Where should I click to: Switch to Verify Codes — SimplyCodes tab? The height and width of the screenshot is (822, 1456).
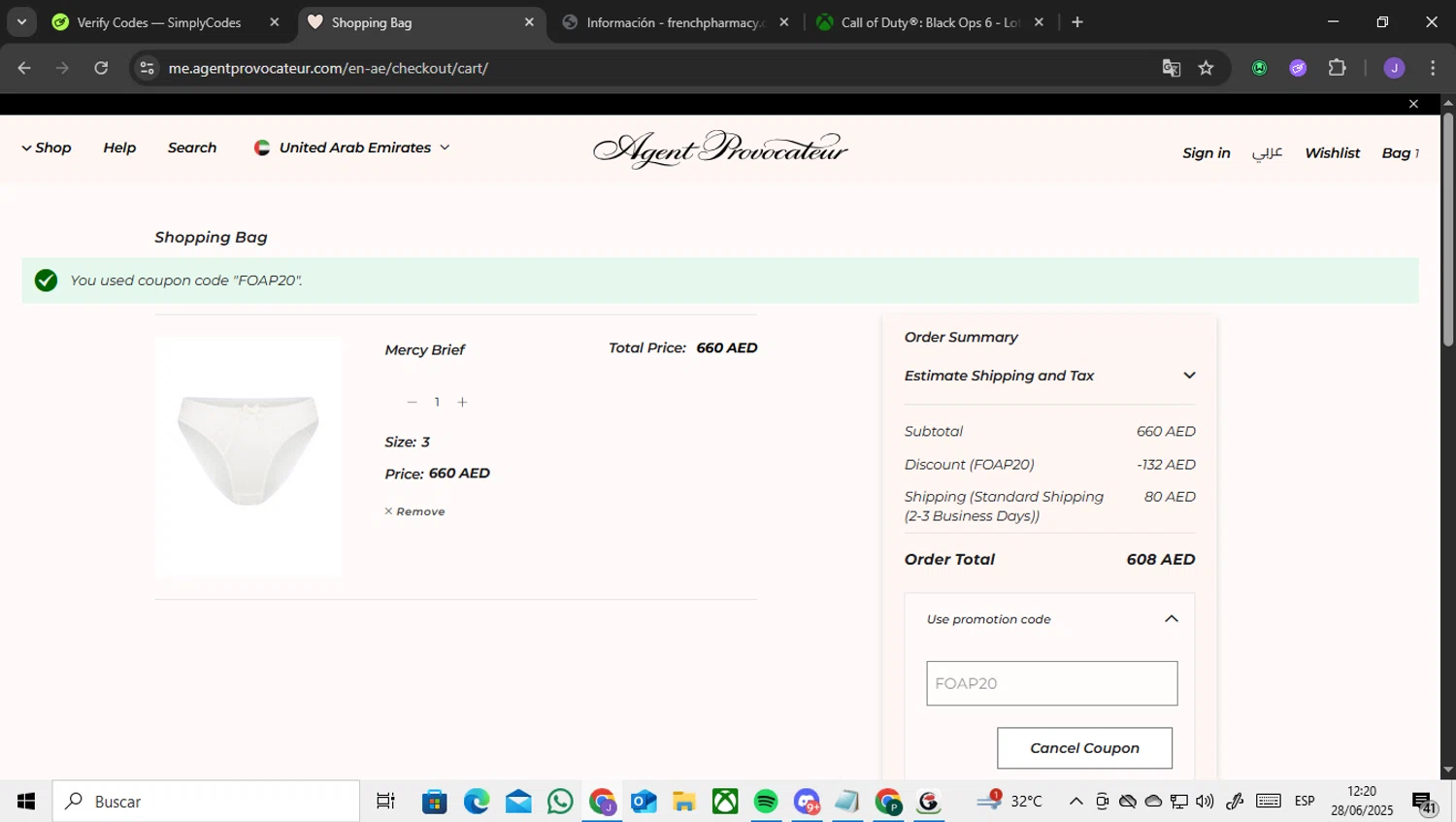(x=158, y=22)
